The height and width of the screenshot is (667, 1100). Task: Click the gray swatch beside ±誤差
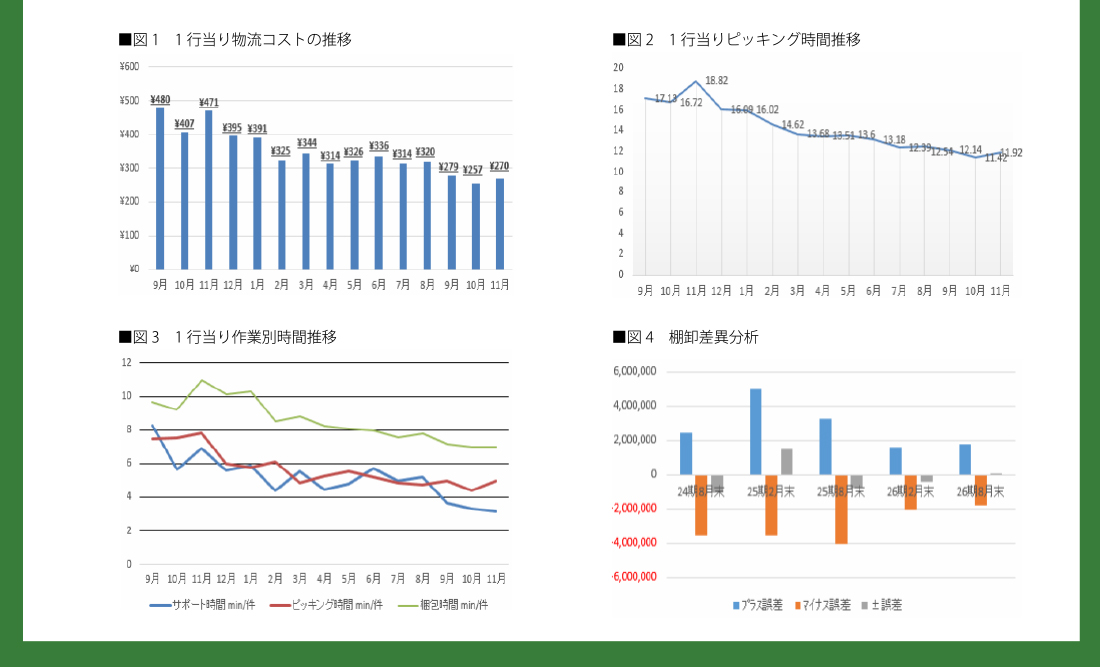click(x=864, y=605)
